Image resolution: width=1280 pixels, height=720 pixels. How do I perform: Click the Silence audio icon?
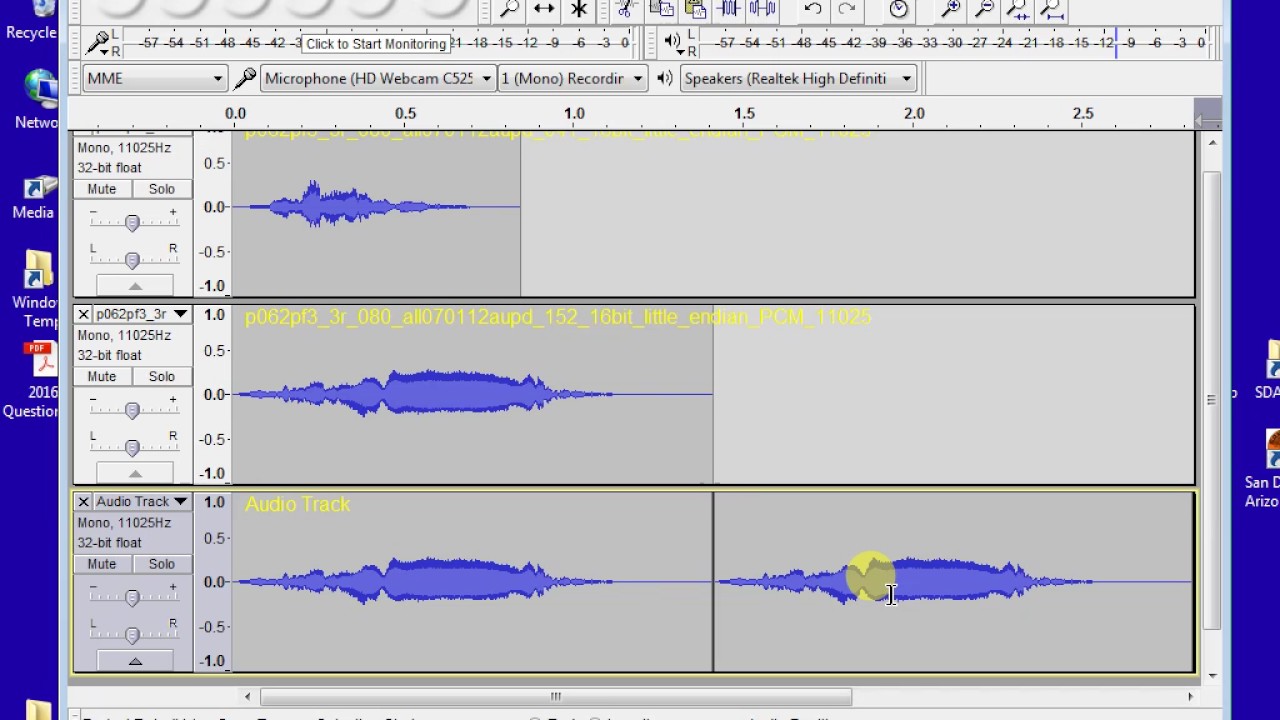pos(763,9)
